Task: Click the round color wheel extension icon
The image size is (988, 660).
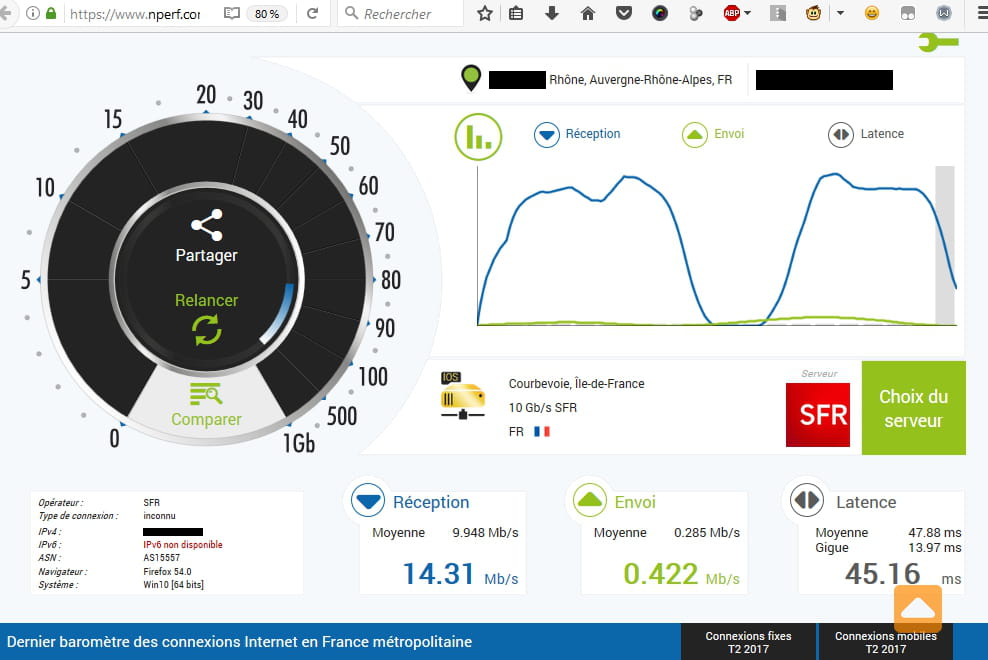Action: (x=660, y=13)
